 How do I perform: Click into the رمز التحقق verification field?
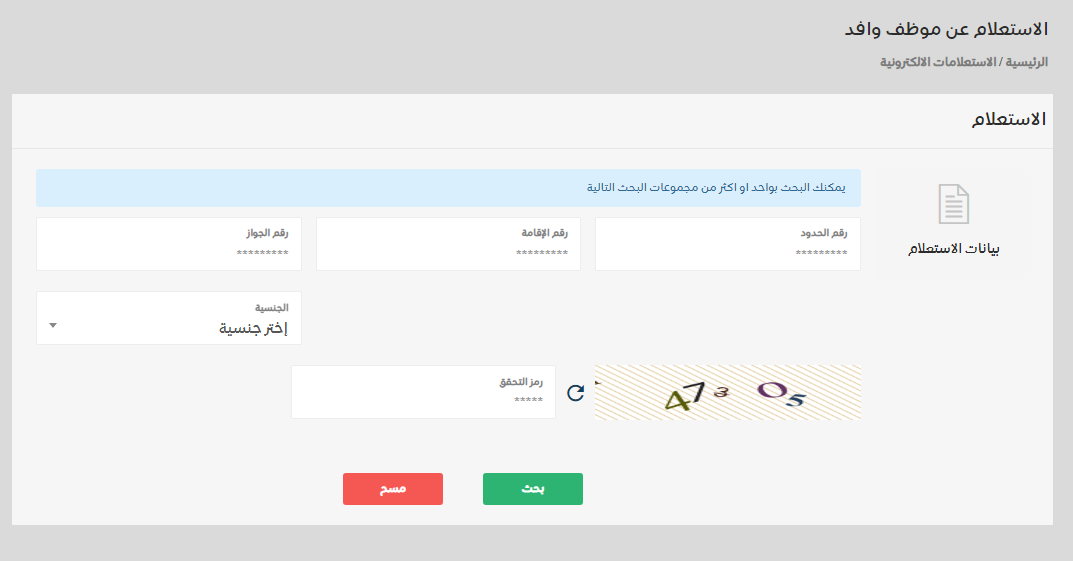[x=423, y=400]
